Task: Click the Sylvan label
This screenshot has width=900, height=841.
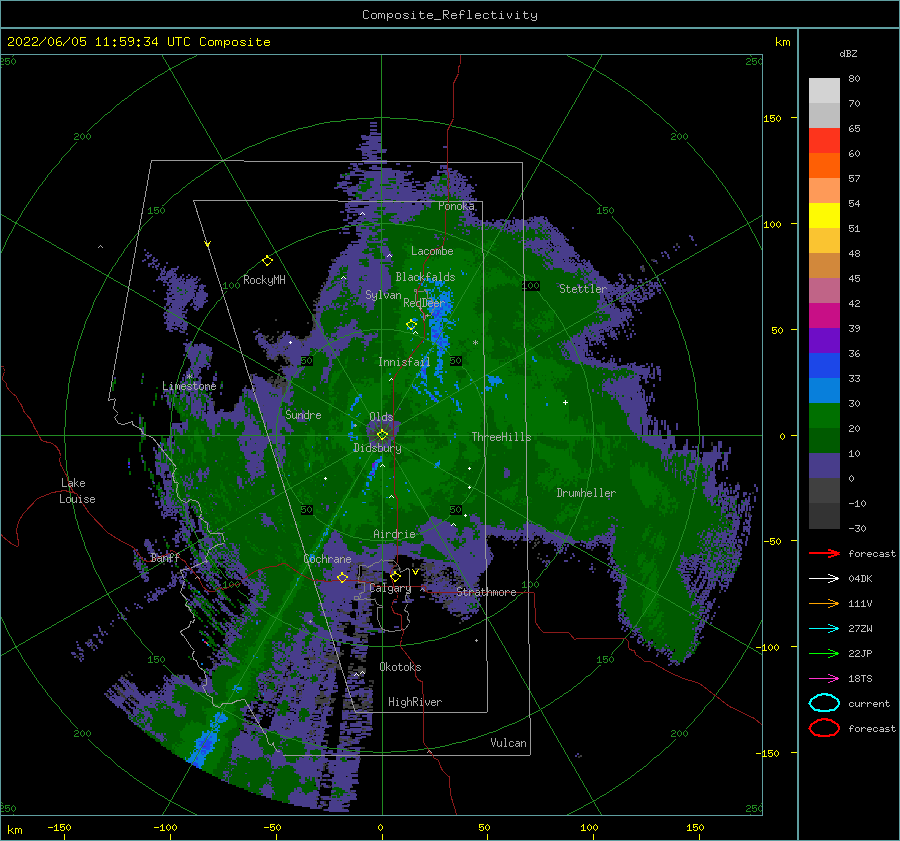Action: (383, 295)
